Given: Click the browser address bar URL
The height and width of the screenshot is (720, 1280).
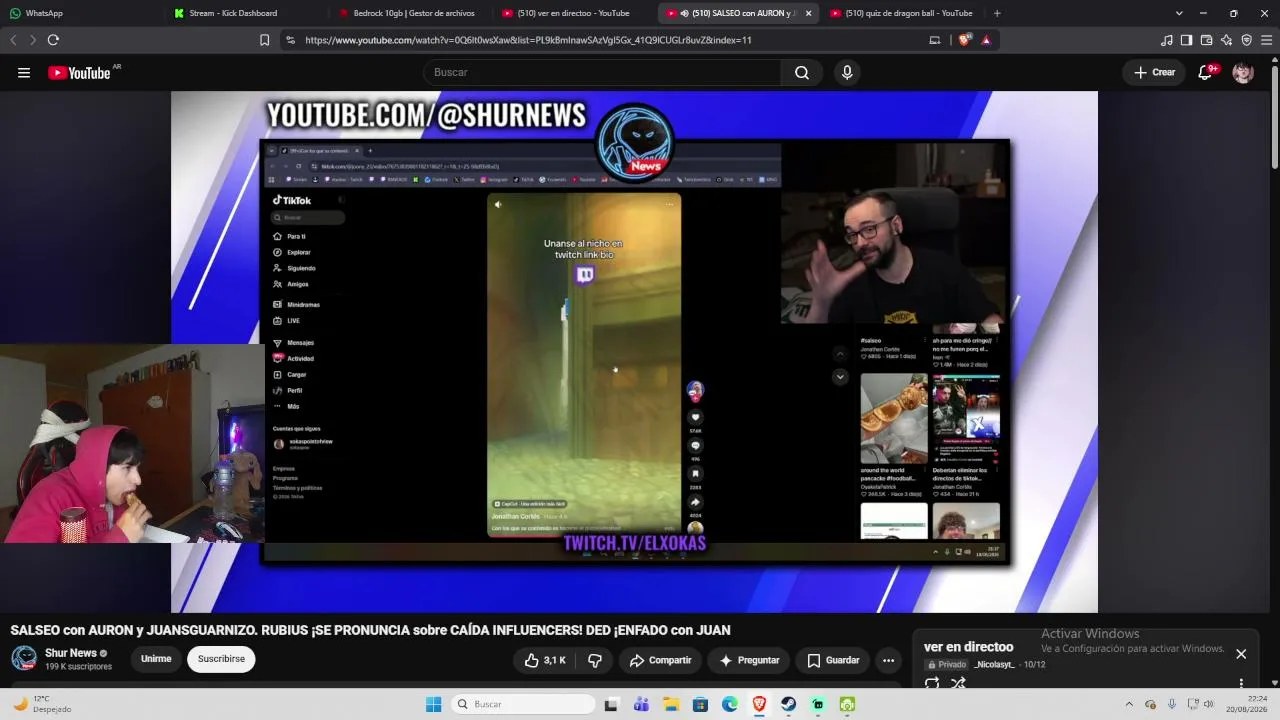Looking at the screenshot, I should tap(528, 40).
